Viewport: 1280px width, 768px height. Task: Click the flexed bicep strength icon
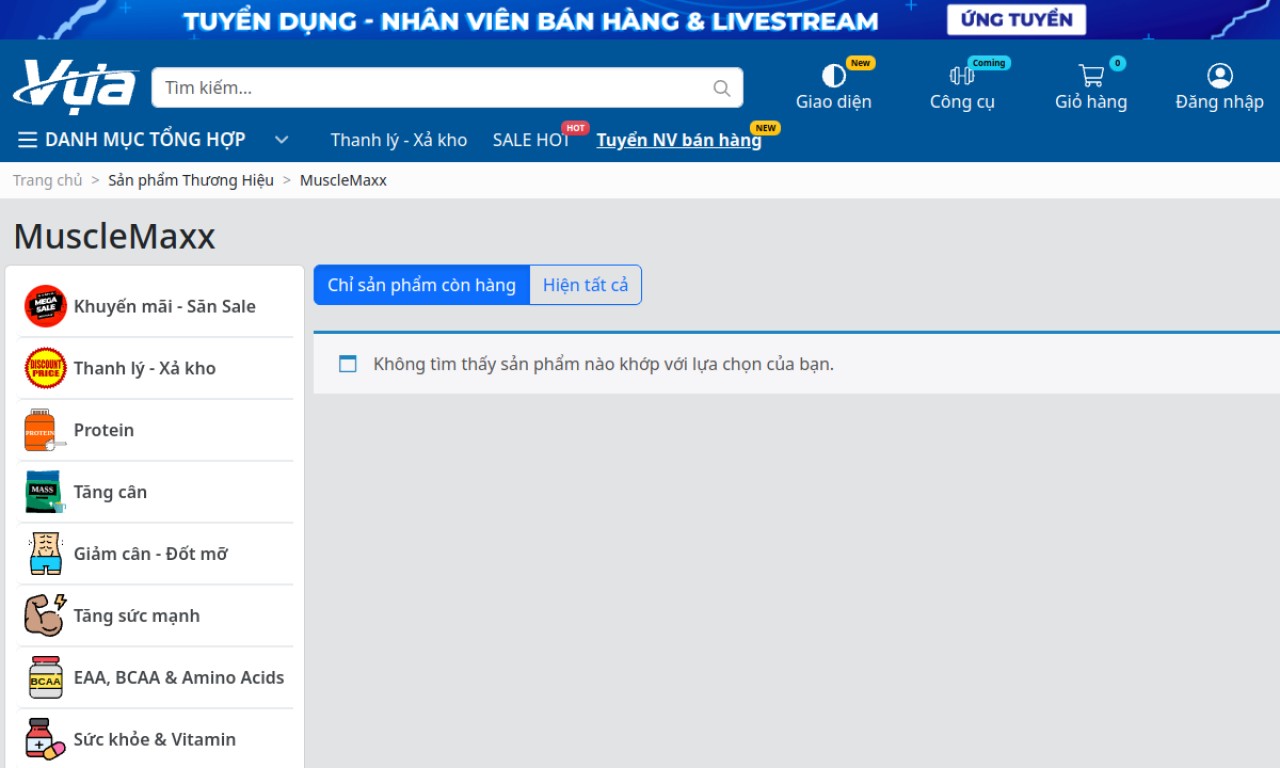(45, 616)
